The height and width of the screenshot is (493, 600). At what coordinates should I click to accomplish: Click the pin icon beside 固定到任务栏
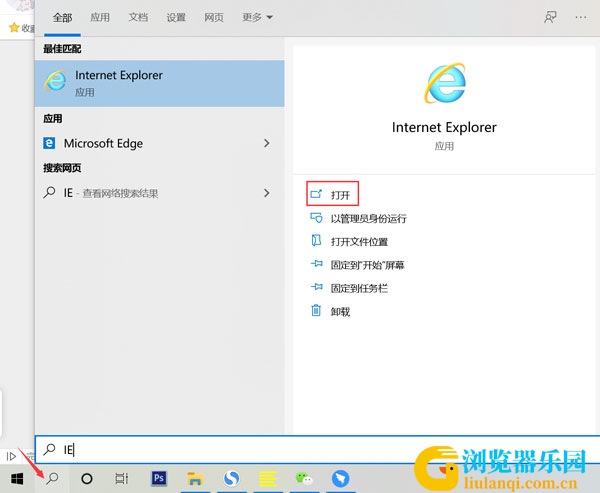316,287
